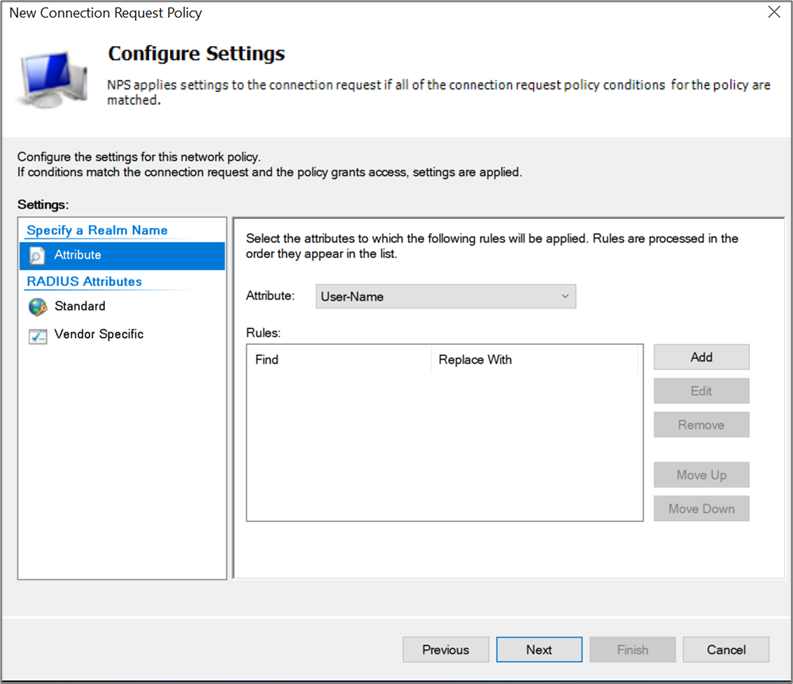The height and width of the screenshot is (684, 793).
Task: Click the Find column header
Action: click(338, 359)
